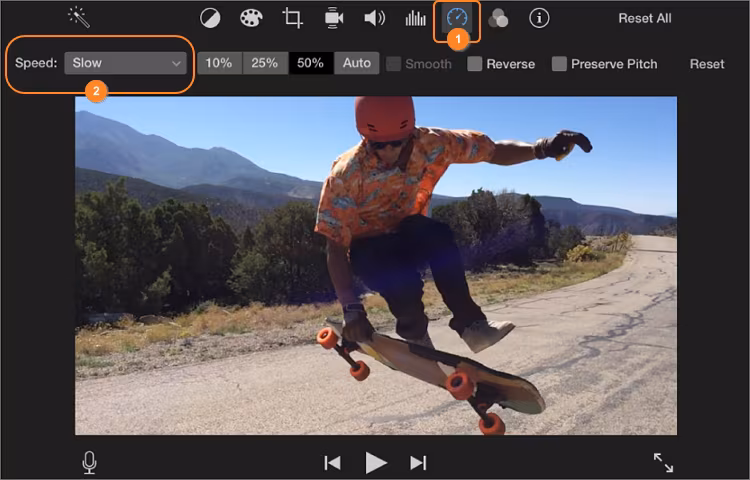
Task: Open the color balance tool
Action: pos(210,18)
